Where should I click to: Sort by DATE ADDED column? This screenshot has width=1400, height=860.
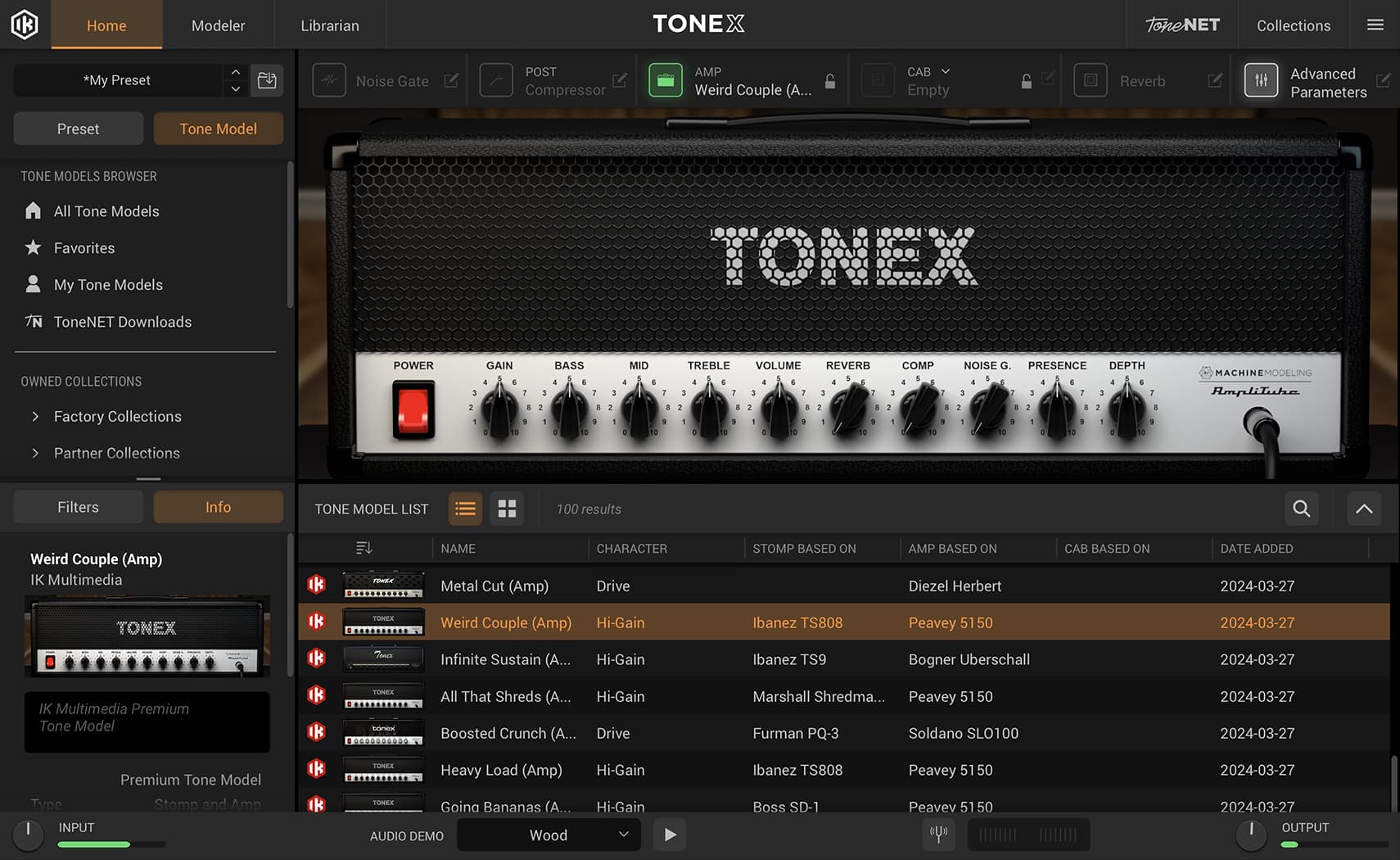1257,549
